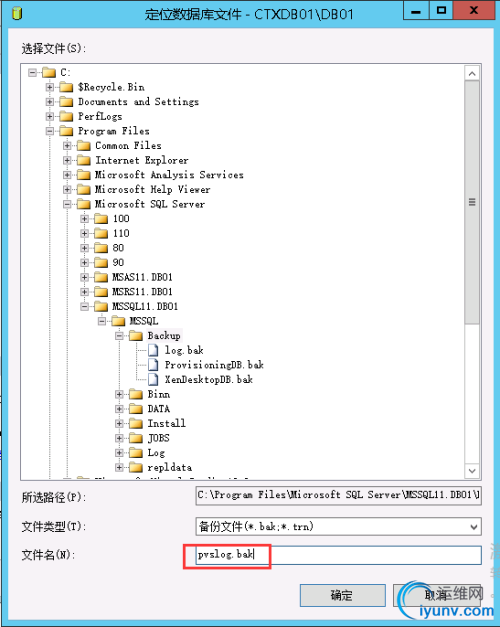
Task: Expand the repldata folder node
Action: [119, 467]
